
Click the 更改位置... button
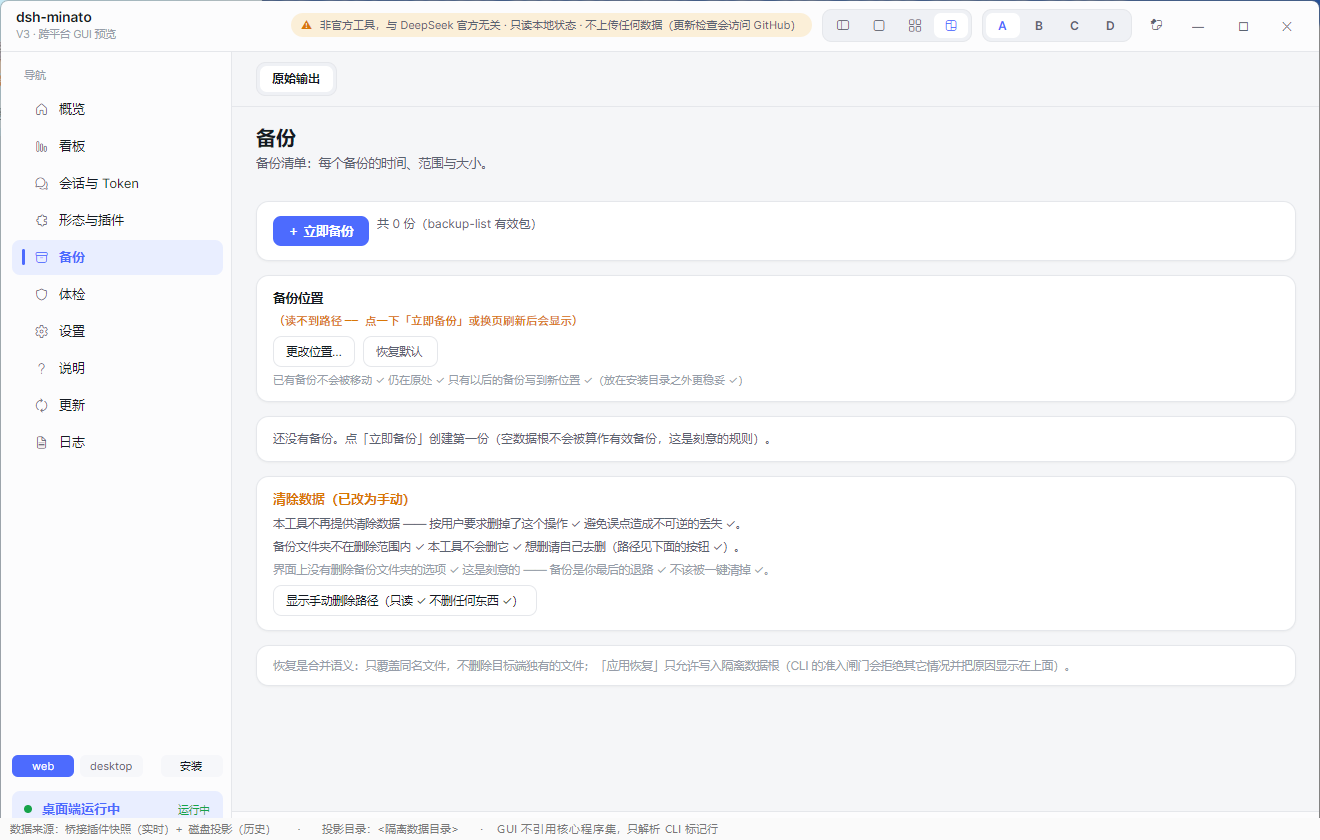(314, 352)
